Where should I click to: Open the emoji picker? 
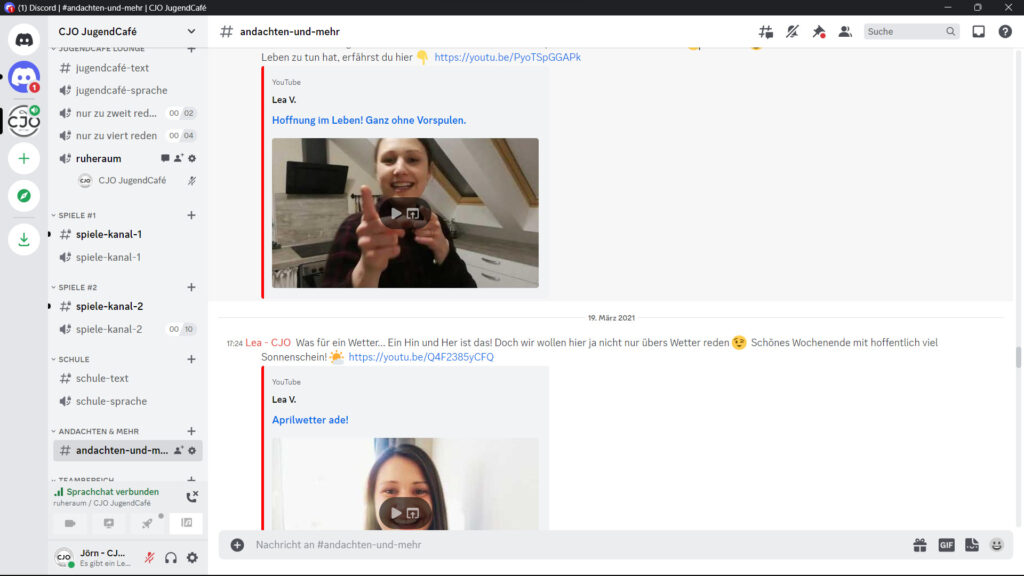(996, 545)
